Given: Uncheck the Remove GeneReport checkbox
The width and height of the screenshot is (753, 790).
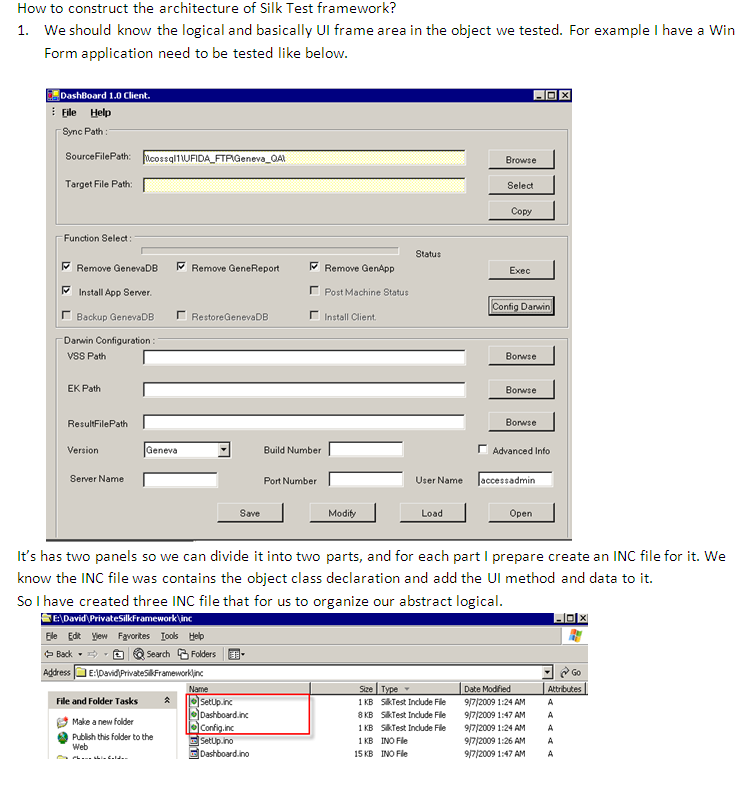Looking at the screenshot, I should coord(181,267).
